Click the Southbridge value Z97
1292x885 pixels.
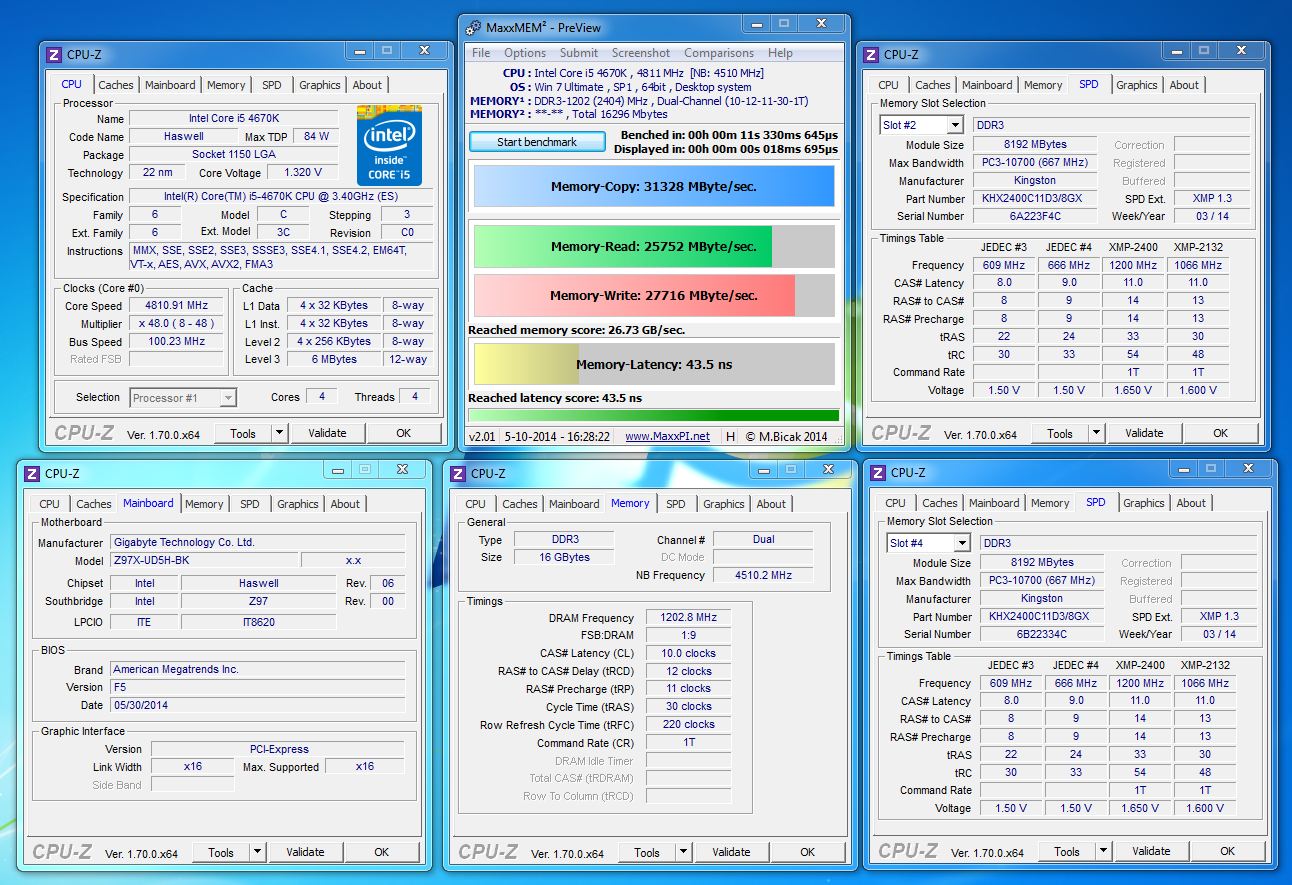pos(259,601)
